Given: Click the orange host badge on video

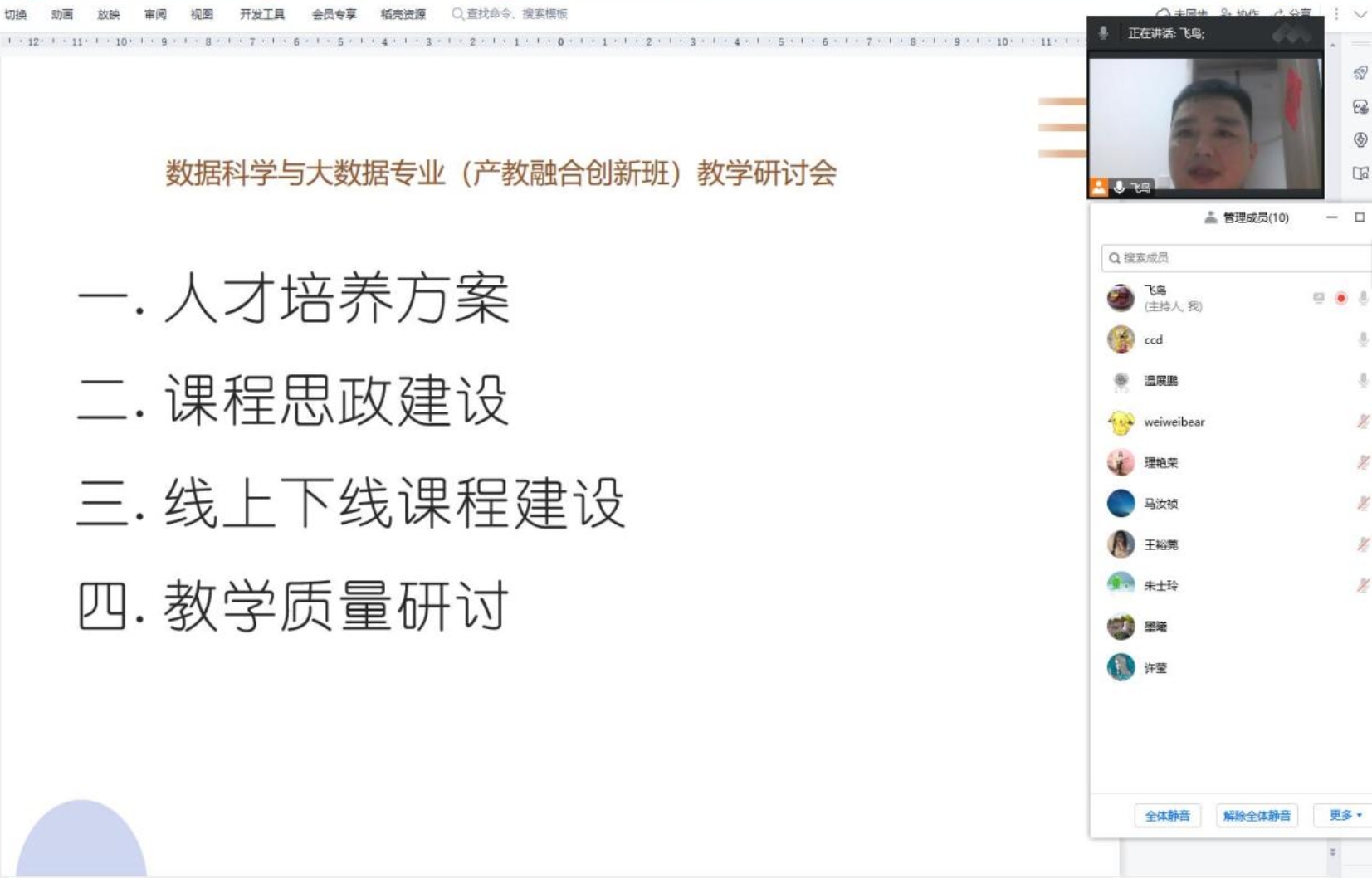Looking at the screenshot, I should point(1098,188).
